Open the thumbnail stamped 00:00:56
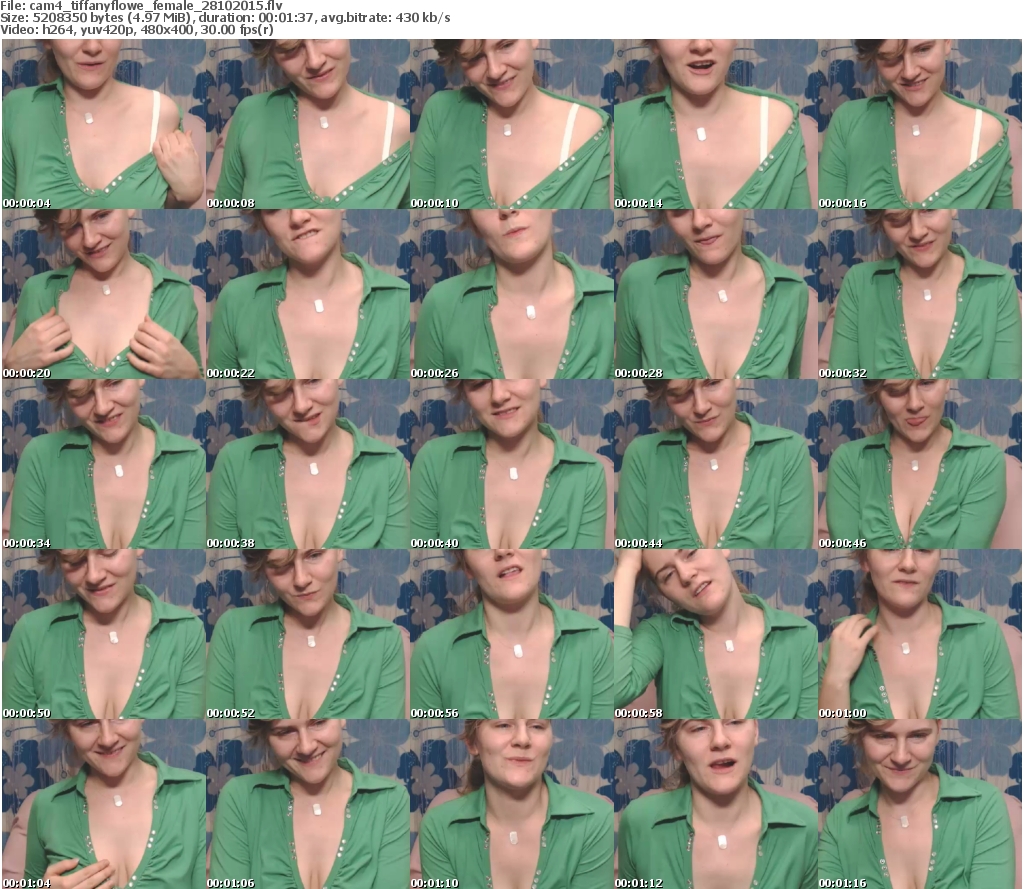This screenshot has height=889, width=1024. point(511,634)
